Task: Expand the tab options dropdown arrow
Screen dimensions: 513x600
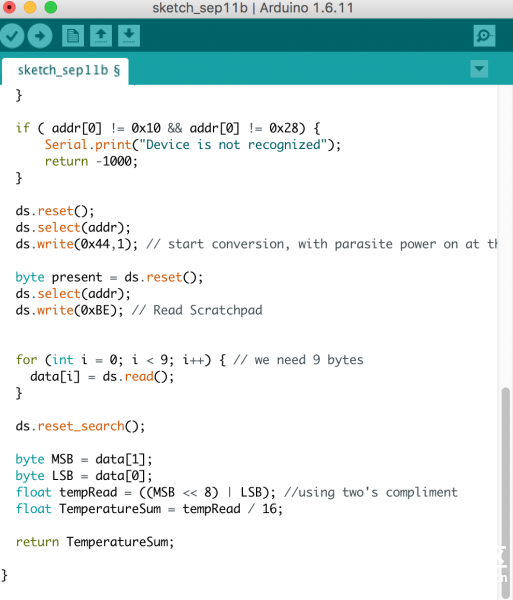Action: (x=479, y=69)
